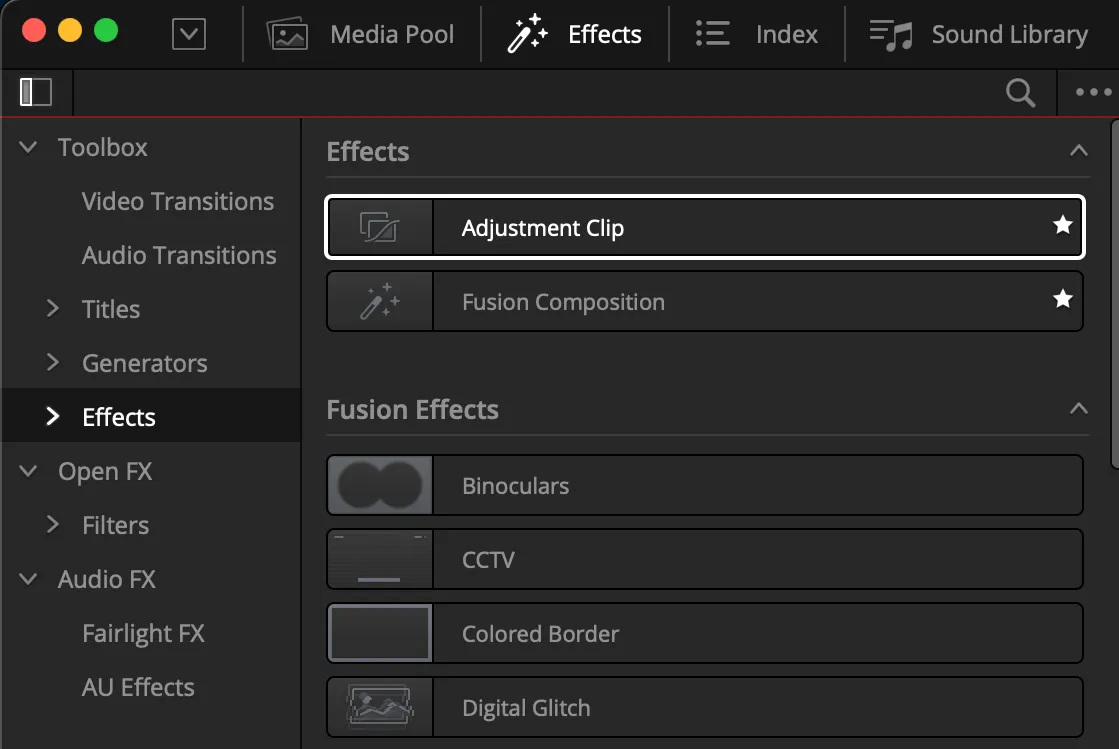
Task: Expand the Titles category arrow
Action: [53, 310]
